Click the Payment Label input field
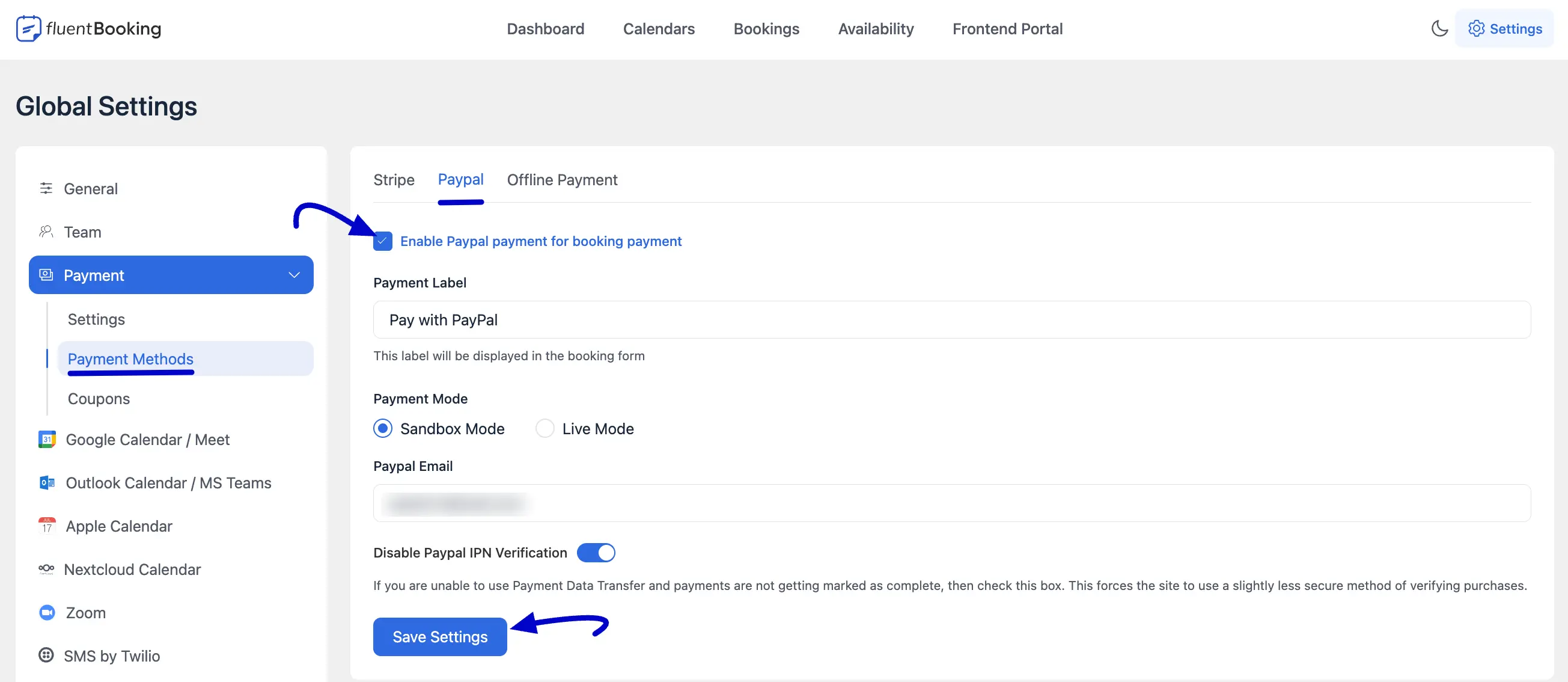Image resolution: width=1568 pixels, height=682 pixels. pyautogui.click(x=952, y=320)
